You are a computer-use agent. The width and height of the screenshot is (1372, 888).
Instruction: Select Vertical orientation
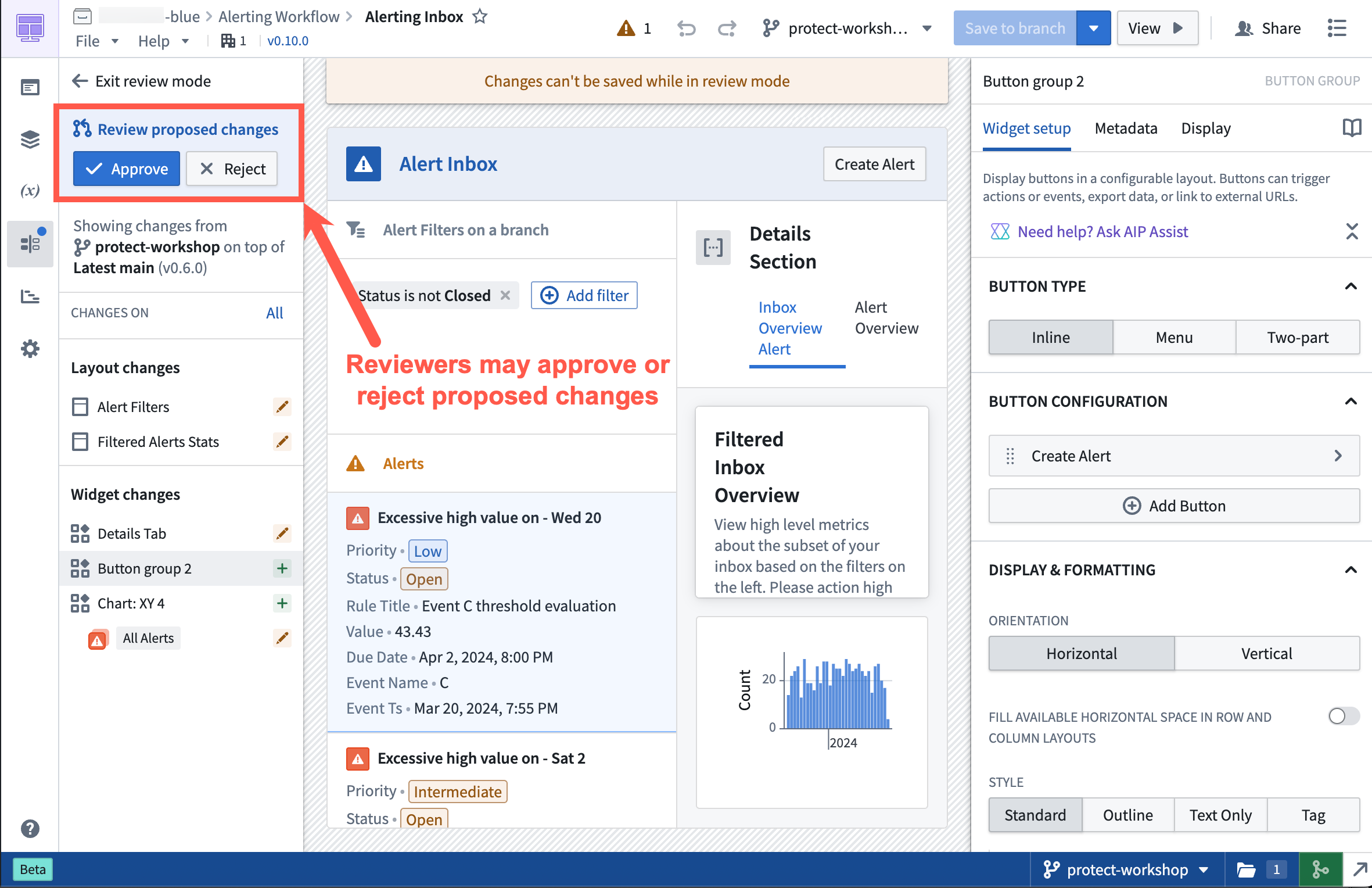click(x=1267, y=653)
